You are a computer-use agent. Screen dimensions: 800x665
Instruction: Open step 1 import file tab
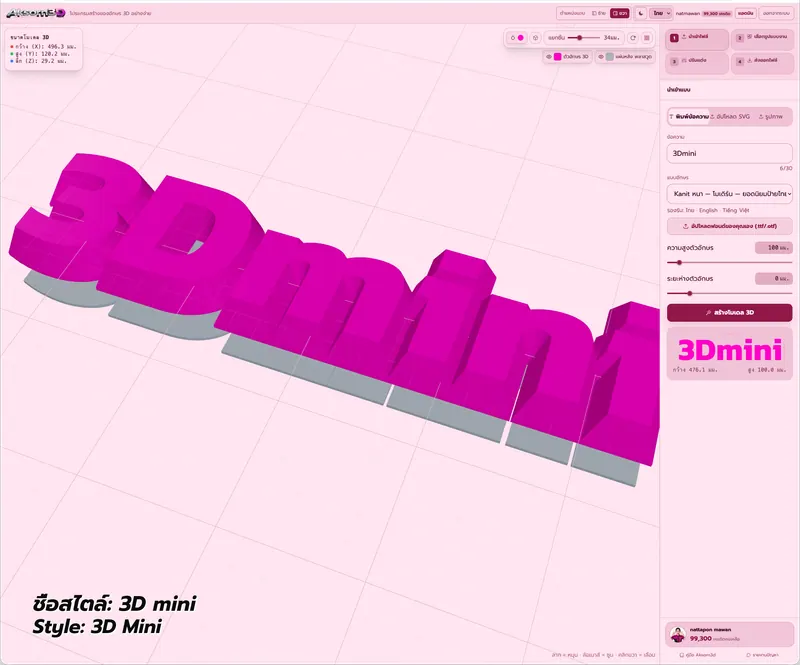696,39
